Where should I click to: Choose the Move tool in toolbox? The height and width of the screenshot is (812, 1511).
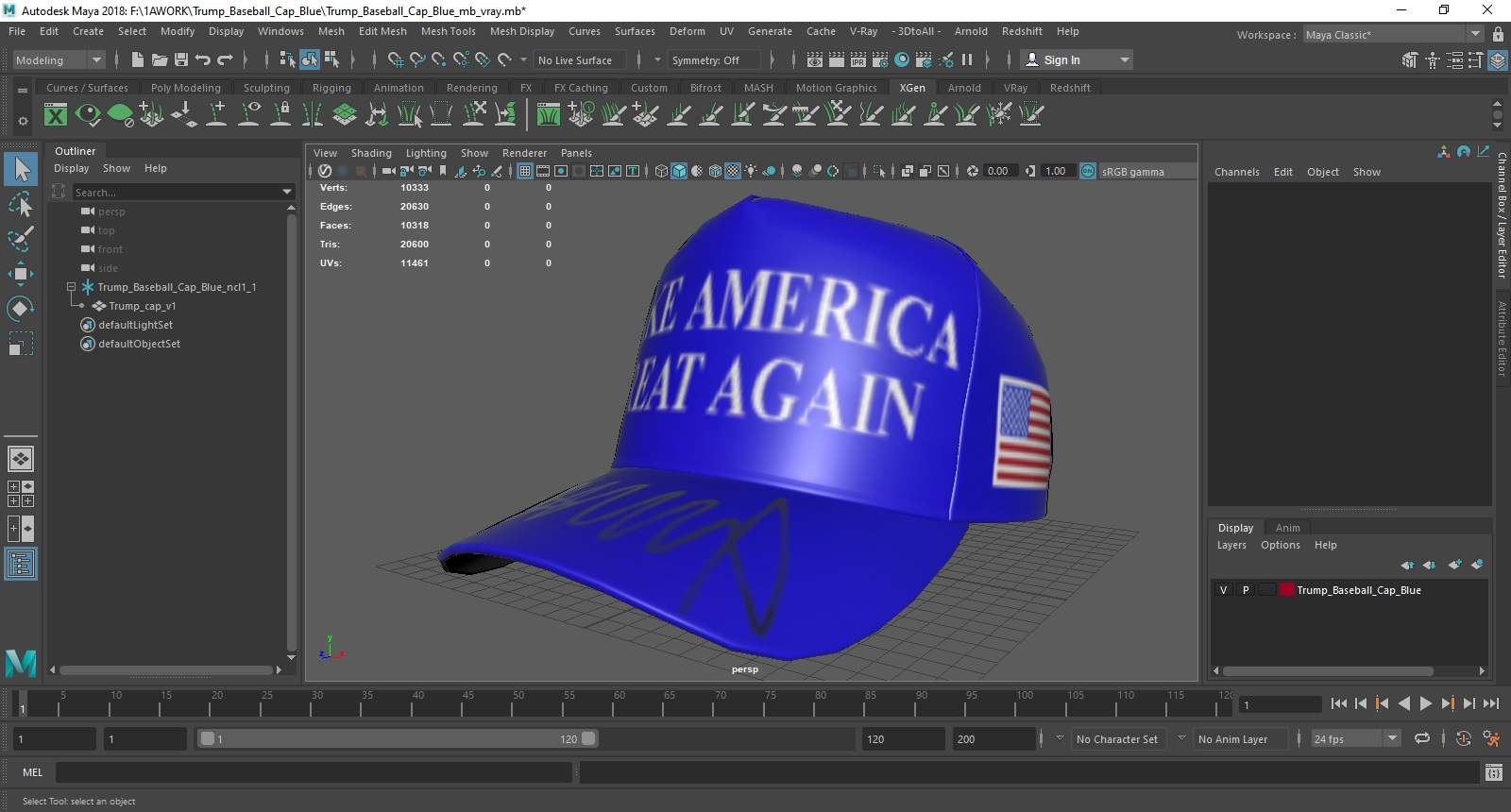(x=21, y=274)
